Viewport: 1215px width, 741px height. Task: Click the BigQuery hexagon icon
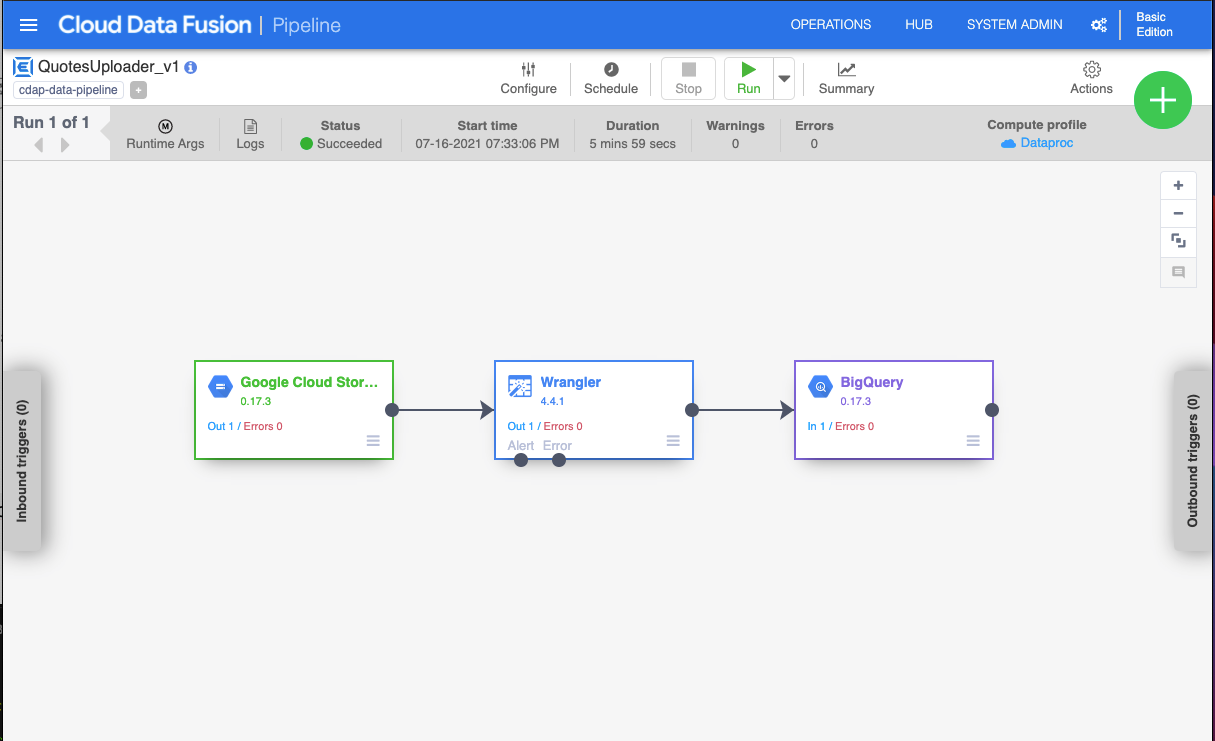coord(820,387)
